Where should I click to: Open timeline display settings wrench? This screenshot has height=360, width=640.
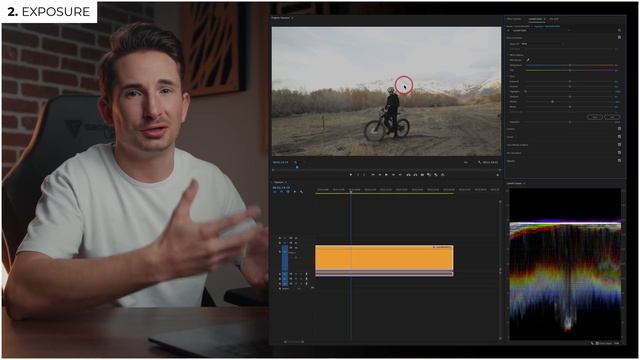pos(301,191)
